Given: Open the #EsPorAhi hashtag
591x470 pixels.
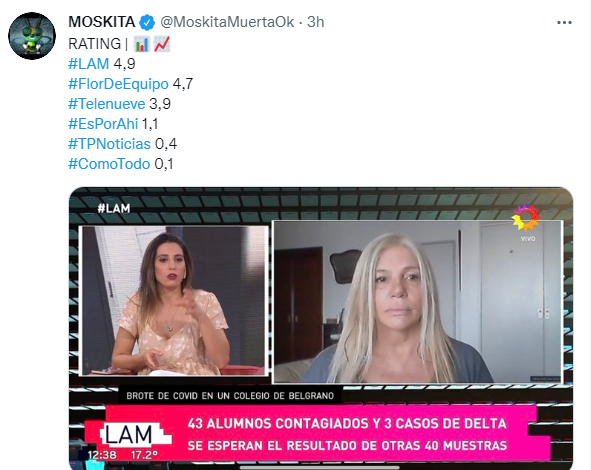Looking at the screenshot, I should [103, 124].
